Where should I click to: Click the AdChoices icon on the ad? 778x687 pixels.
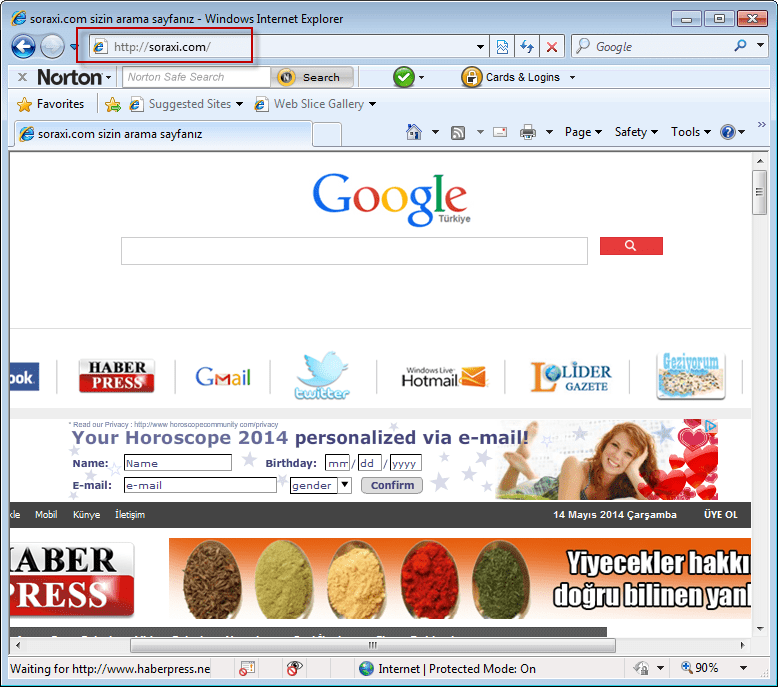tap(711, 426)
